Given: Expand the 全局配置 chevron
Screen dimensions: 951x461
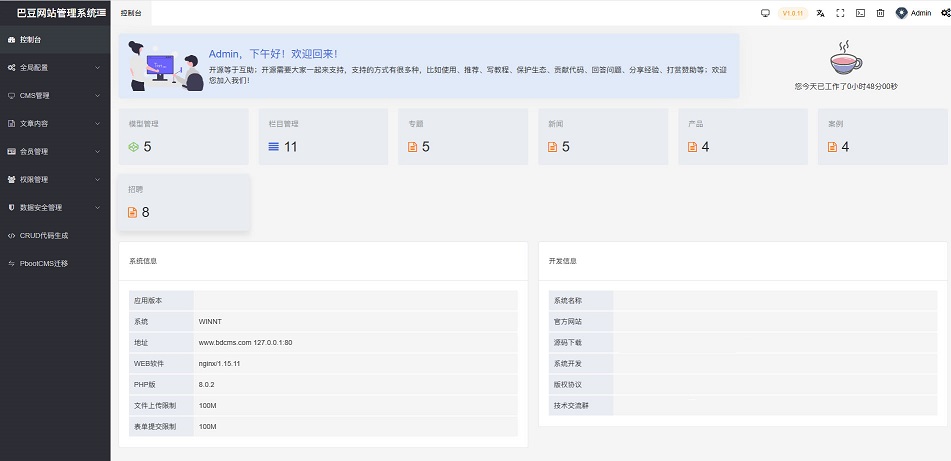Looking at the screenshot, I should pyautogui.click(x=98, y=68).
